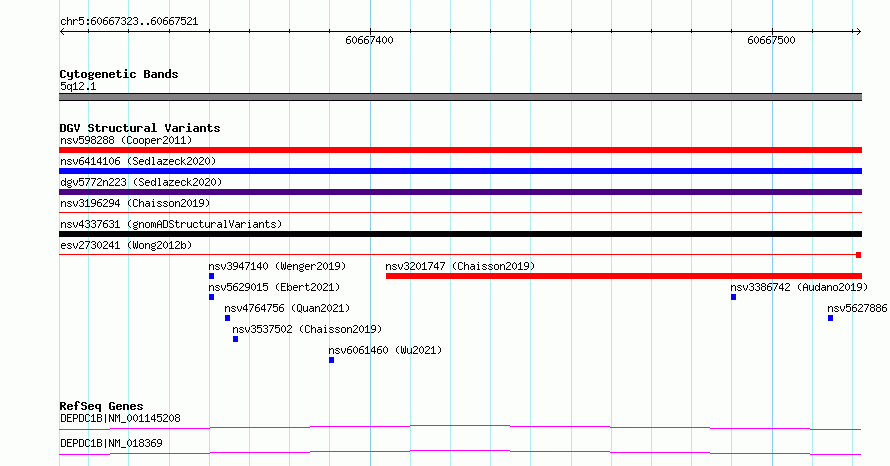This screenshot has width=890, height=466.
Task: Click the RefSeq Genes track heading
Action: 101,406
